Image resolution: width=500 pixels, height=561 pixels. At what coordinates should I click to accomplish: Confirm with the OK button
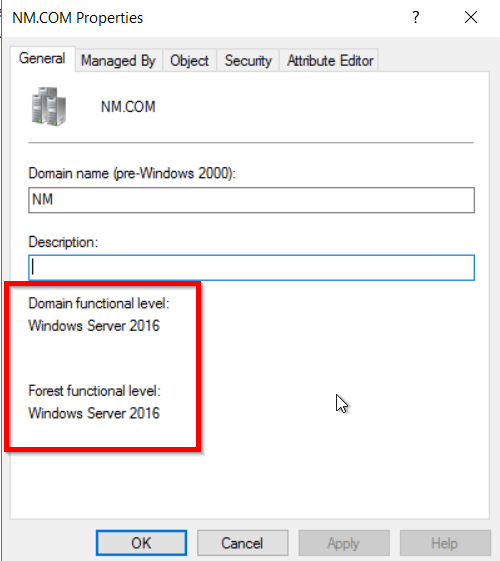click(x=141, y=543)
